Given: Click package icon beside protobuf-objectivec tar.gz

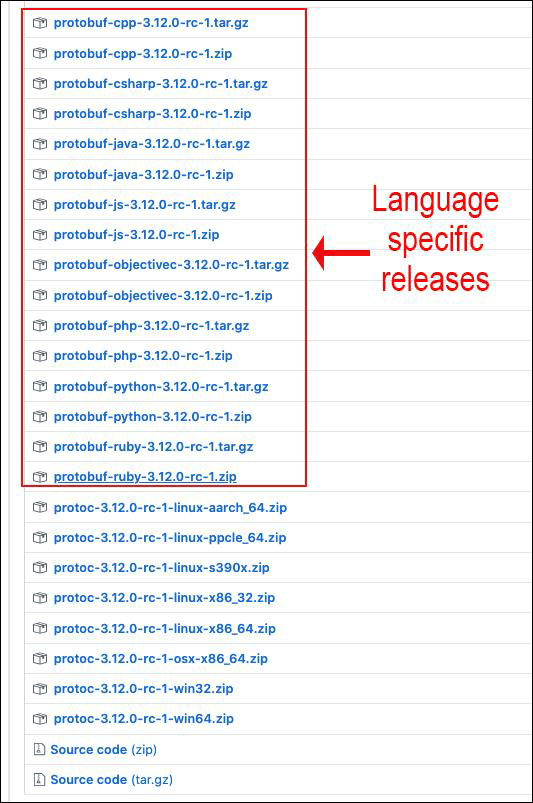Looking at the screenshot, I should coord(40,265).
